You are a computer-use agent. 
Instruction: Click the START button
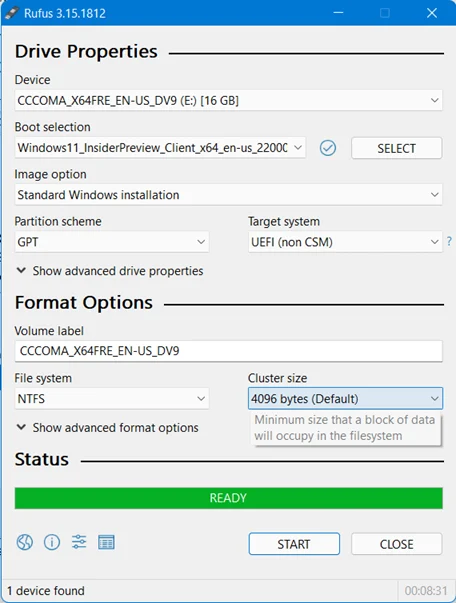click(x=294, y=544)
